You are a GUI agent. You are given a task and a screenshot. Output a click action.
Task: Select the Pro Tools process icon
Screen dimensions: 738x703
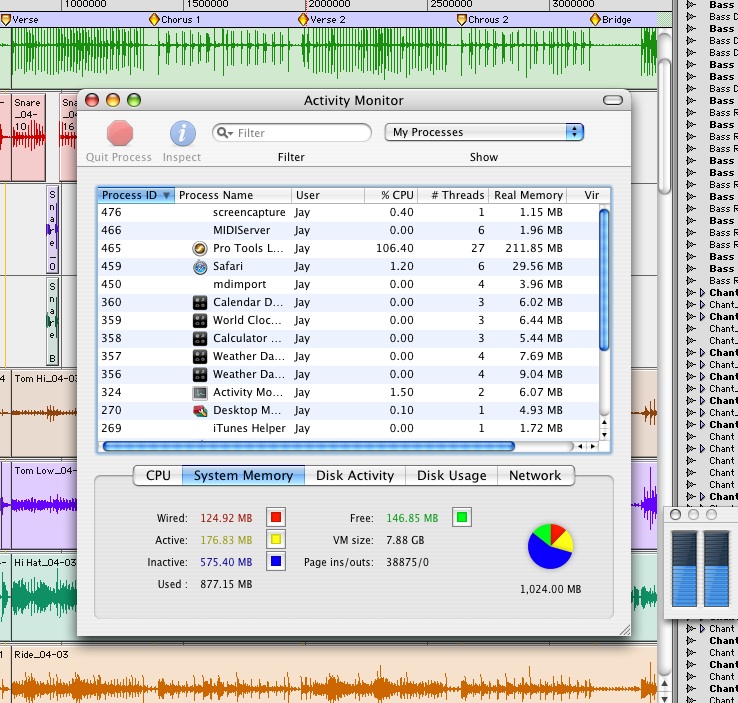(x=200, y=248)
